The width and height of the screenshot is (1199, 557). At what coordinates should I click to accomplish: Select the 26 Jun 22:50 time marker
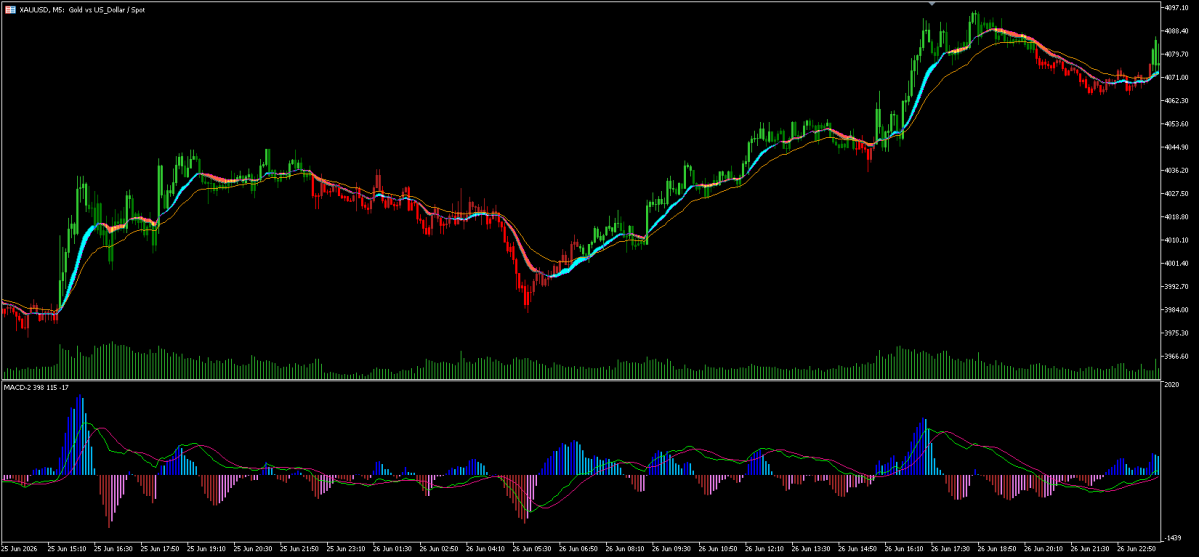(1136, 549)
